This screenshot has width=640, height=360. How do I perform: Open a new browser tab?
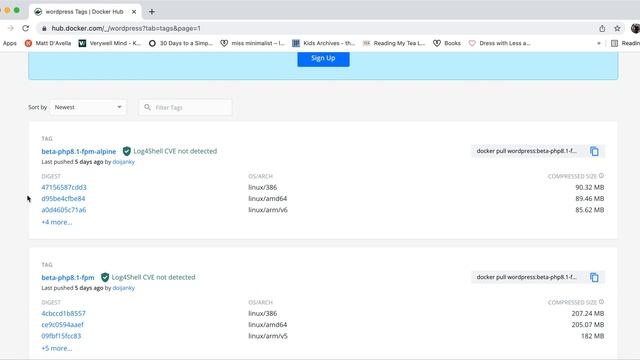[152, 12]
